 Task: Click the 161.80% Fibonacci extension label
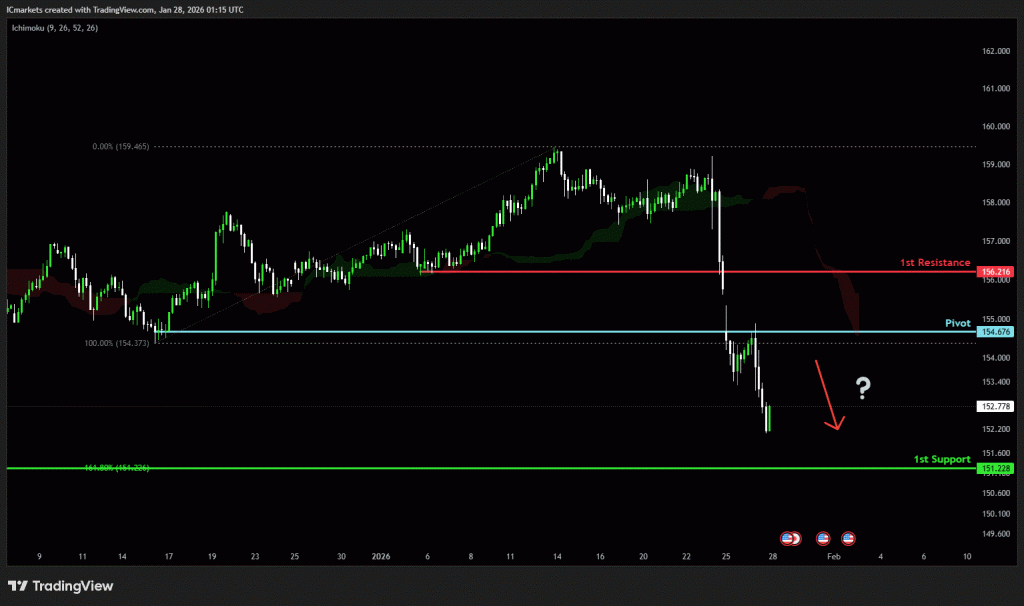117,467
